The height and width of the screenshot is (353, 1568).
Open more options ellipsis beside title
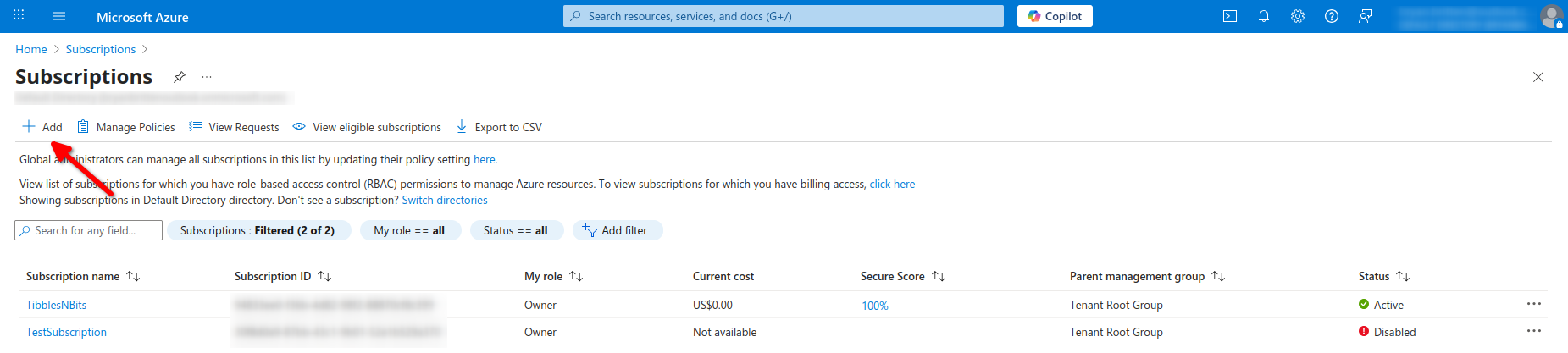click(x=207, y=77)
